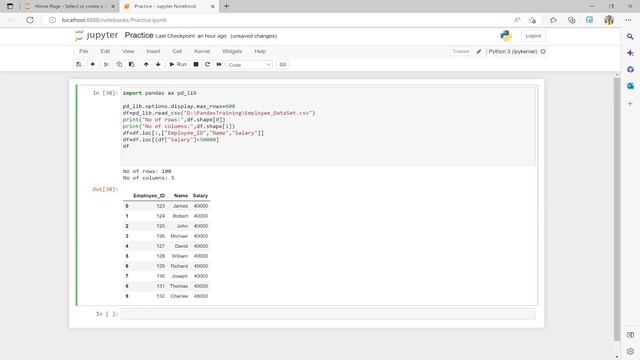Close the Practice Jupyter Notebook tab

pyautogui.click(x=213, y=7)
